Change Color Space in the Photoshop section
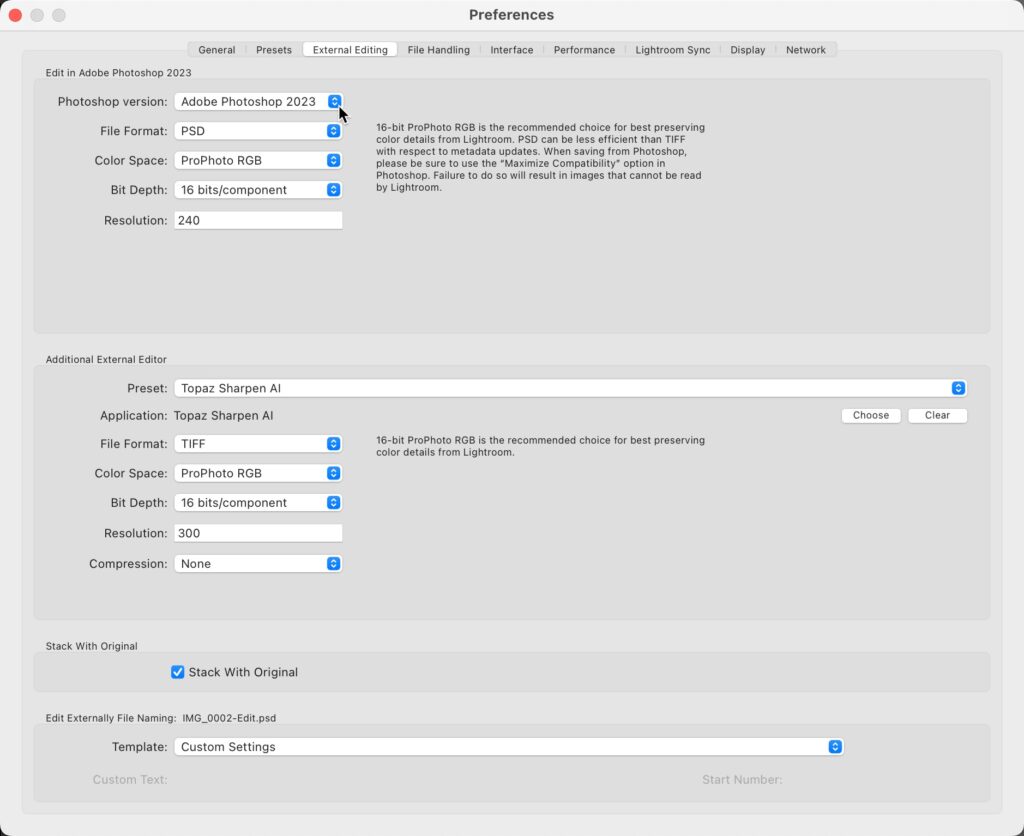1024x836 pixels. click(x=258, y=160)
